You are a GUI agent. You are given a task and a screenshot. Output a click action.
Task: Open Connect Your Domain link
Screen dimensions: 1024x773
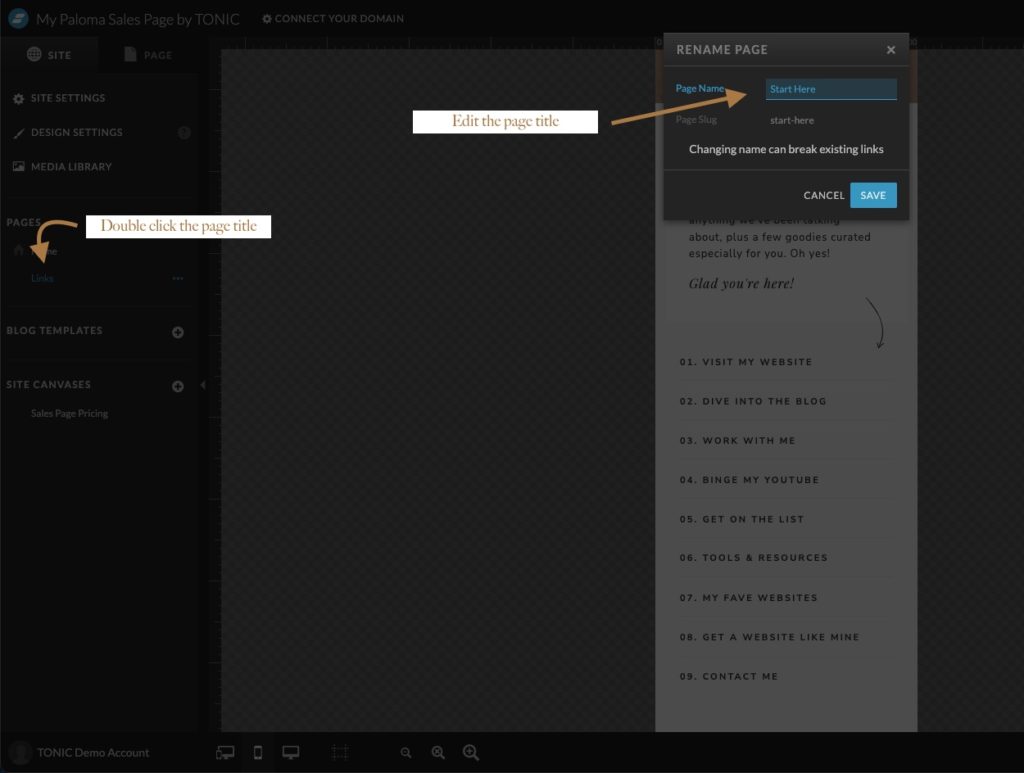click(x=333, y=18)
